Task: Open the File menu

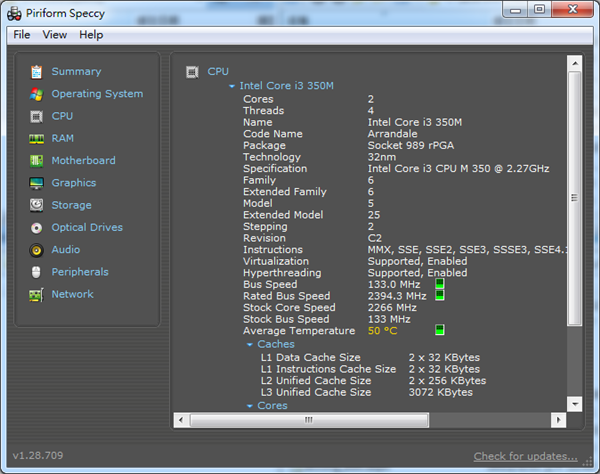Action: [22, 35]
